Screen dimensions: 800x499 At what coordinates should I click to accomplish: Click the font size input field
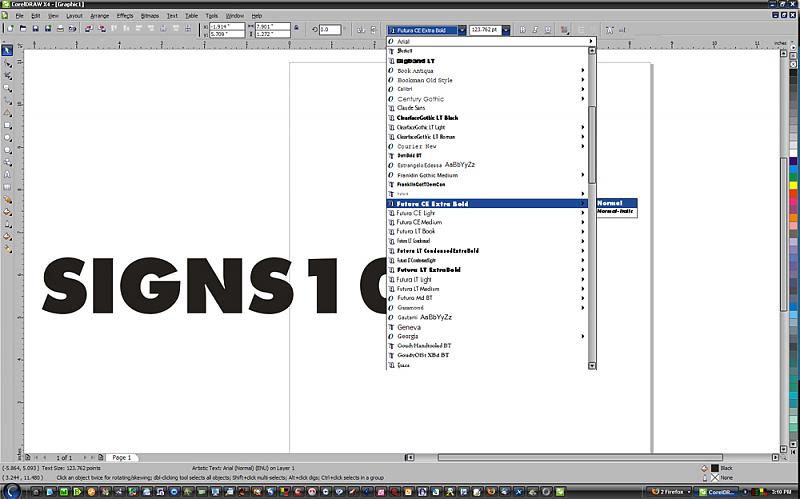pyautogui.click(x=485, y=30)
